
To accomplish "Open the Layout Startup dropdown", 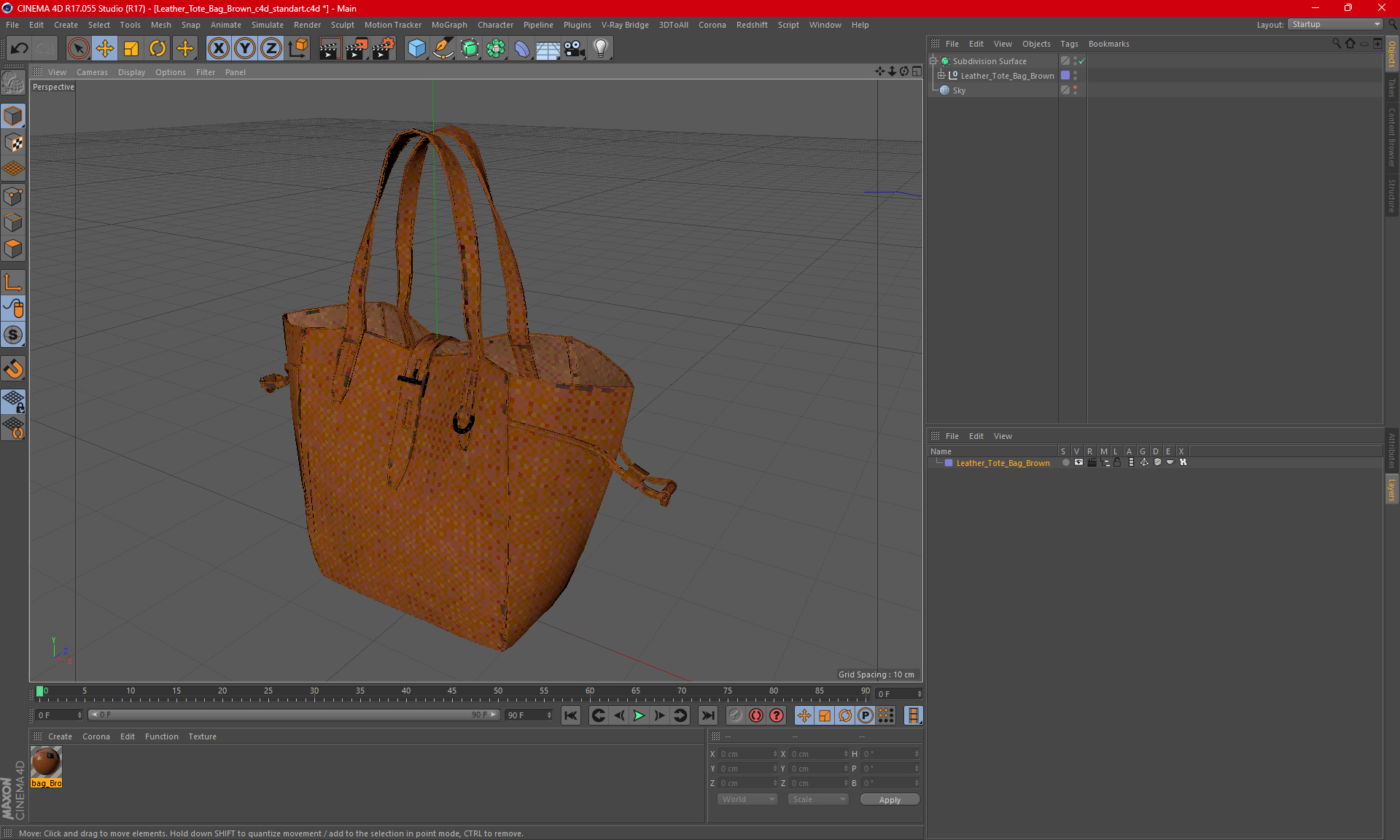I will click(1335, 24).
